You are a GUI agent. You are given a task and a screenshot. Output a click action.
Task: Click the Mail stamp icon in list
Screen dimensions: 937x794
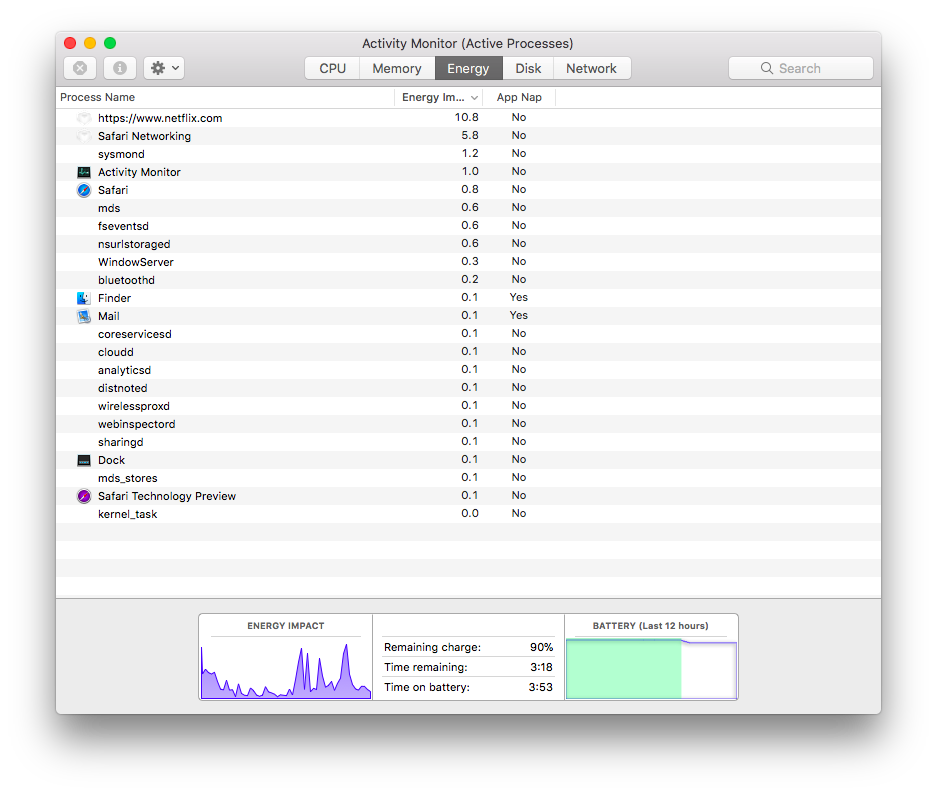tap(84, 316)
